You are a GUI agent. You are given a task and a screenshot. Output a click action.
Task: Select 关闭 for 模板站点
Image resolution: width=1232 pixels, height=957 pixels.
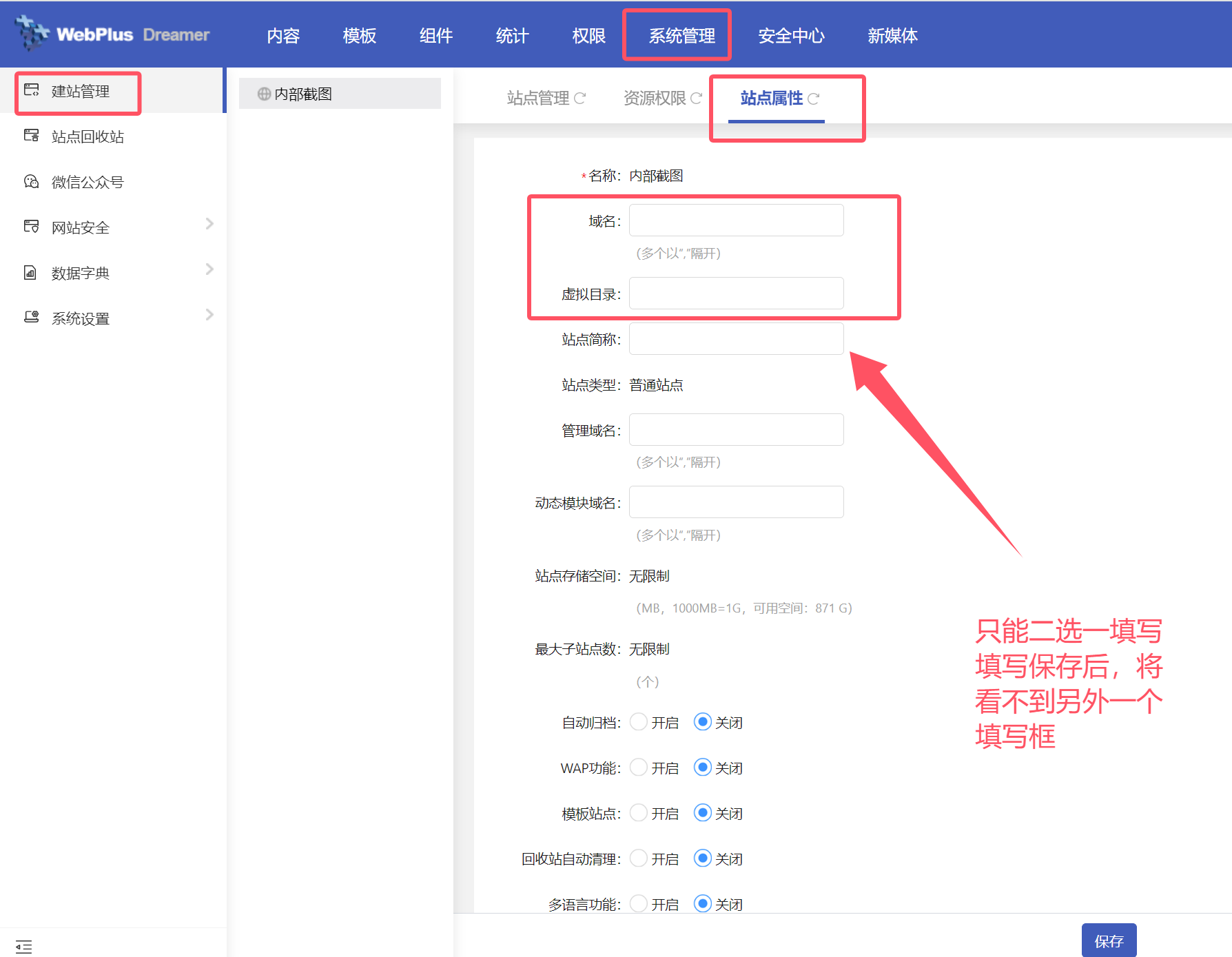[x=702, y=813]
